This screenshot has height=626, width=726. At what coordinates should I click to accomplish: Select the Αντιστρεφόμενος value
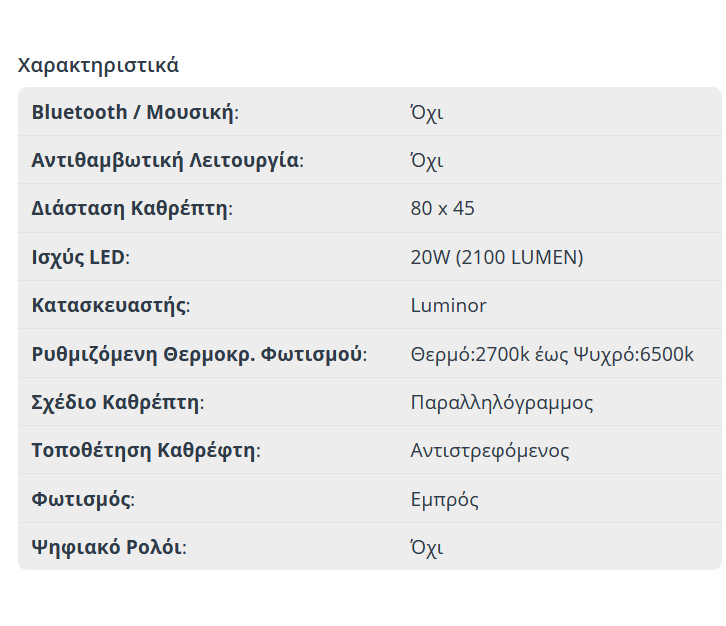coord(490,450)
